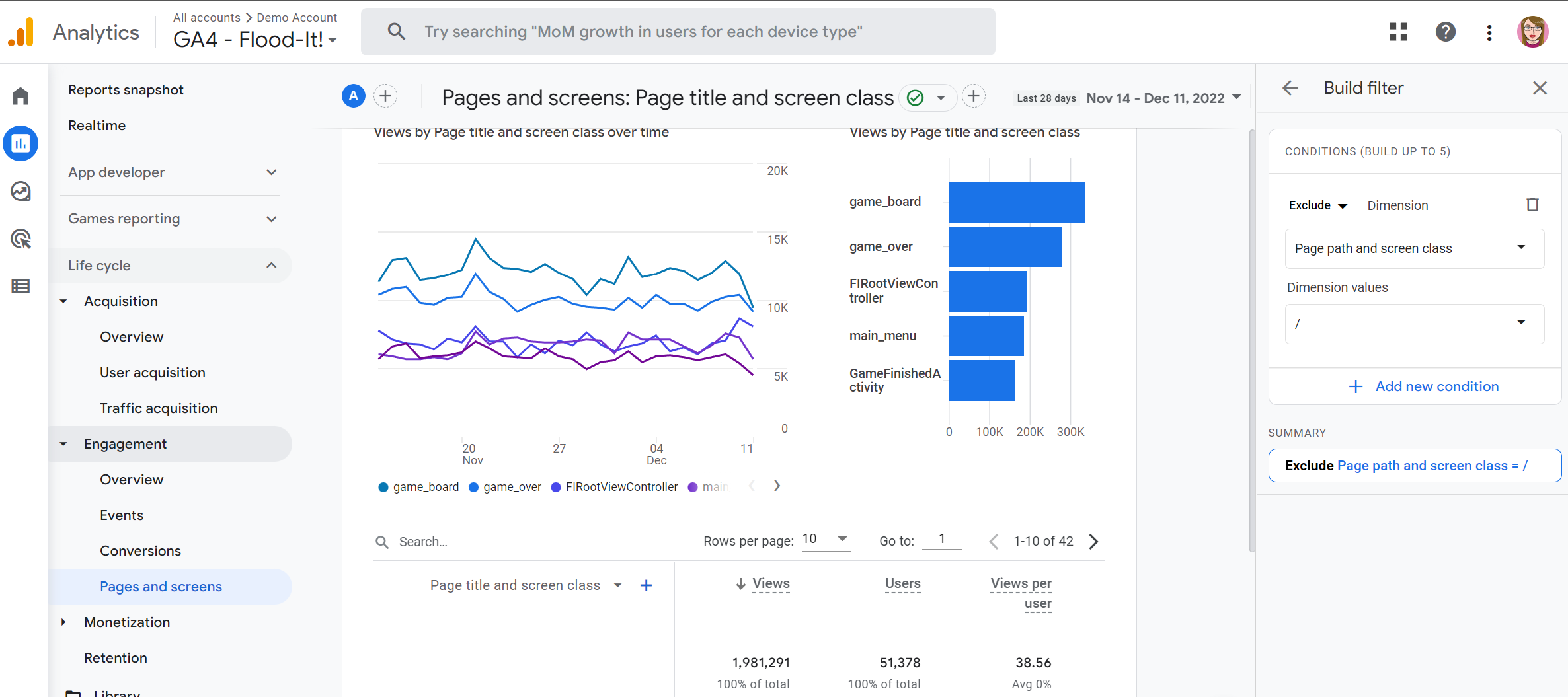Image resolution: width=1568 pixels, height=697 pixels.
Task: Expand the Games reporting section
Action: point(171,219)
